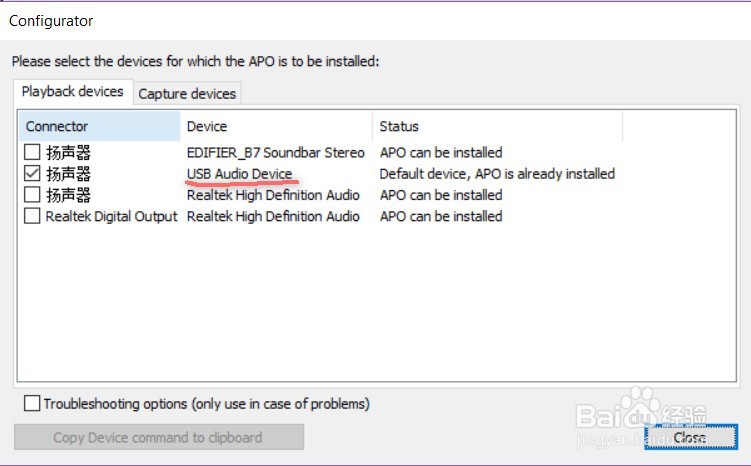Click the 扬声器 label in the USB Audio row
This screenshot has height=466, width=751.
[x=68, y=174]
